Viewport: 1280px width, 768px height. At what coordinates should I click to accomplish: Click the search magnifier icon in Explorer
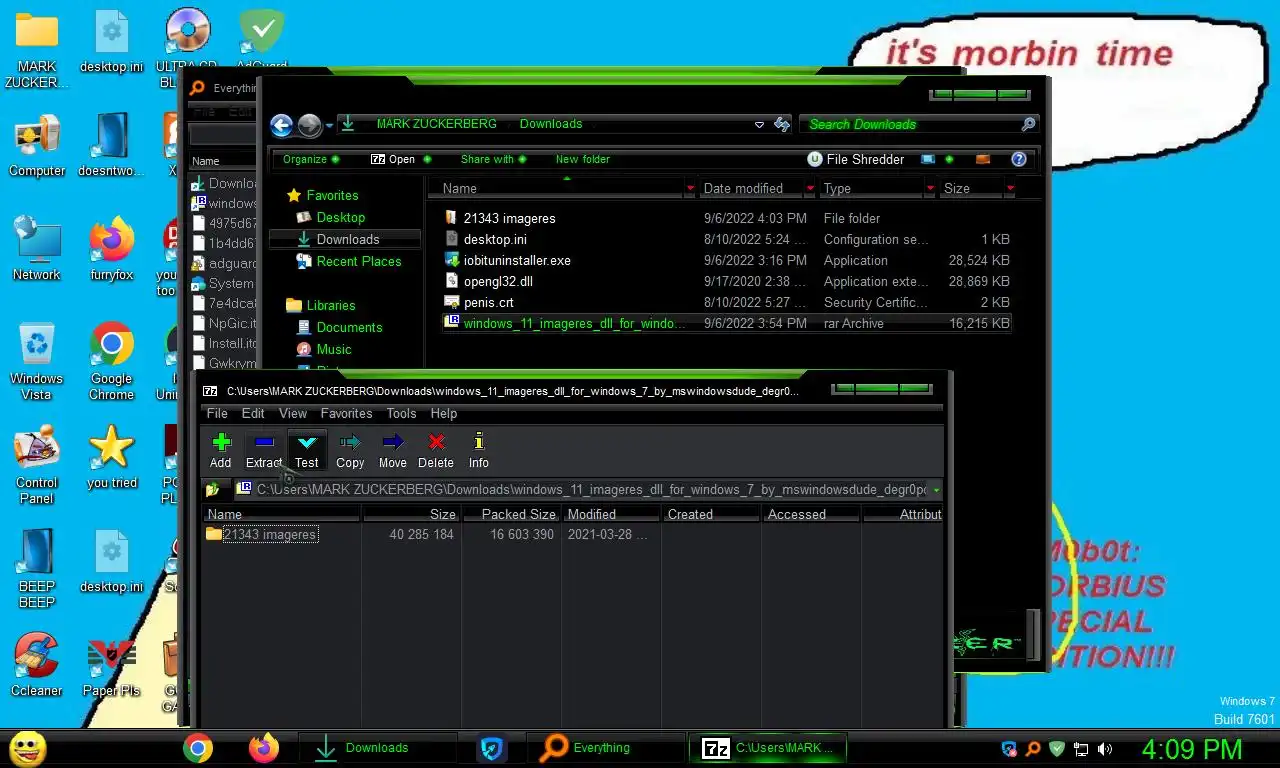(x=1028, y=124)
